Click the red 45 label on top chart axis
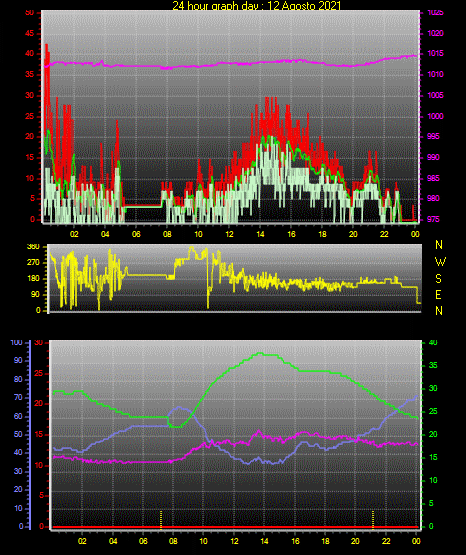The width and height of the screenshot is (466, 555). pyautogui.click(x=30, y=34)
